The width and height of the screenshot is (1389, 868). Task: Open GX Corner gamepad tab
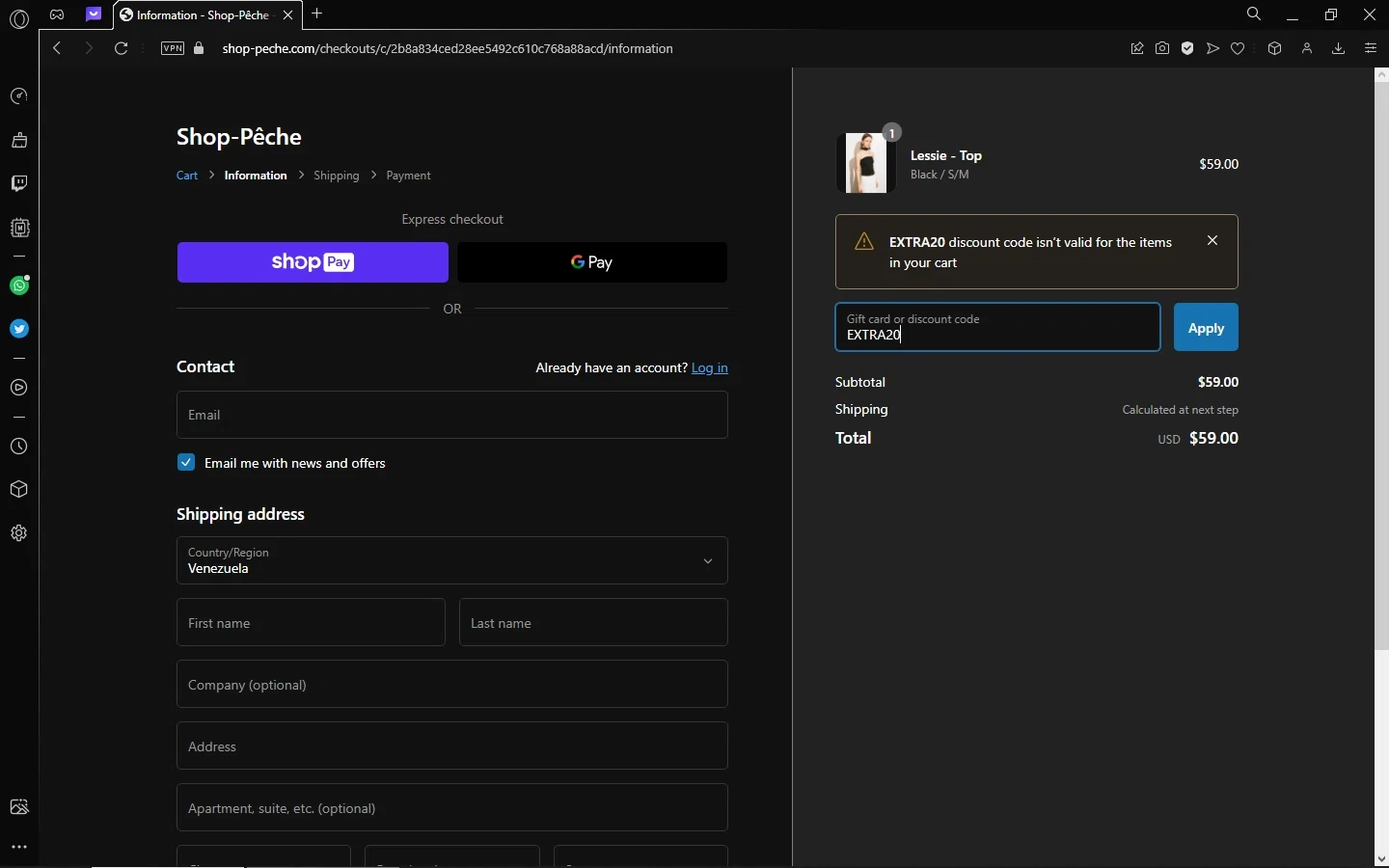pyautogui.click(x=57, y=14)
